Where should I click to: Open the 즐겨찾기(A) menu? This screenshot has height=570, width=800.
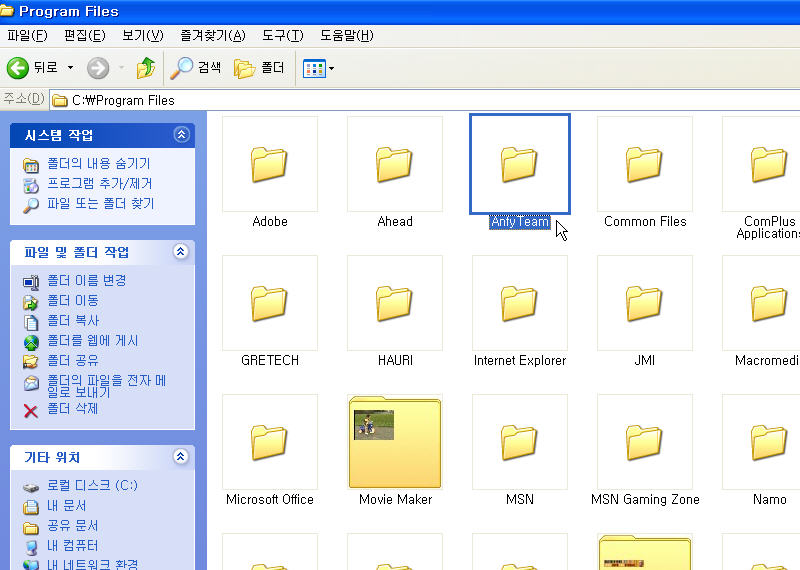[x=213, y=36]
